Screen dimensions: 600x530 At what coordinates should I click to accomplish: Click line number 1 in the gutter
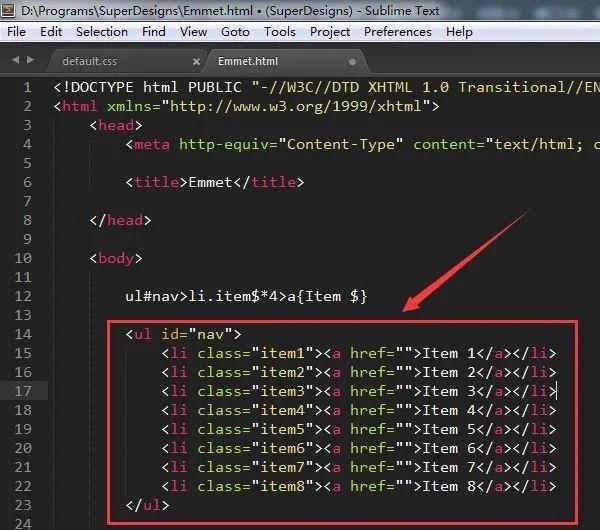pyautogui.click(x=27, y=88)
